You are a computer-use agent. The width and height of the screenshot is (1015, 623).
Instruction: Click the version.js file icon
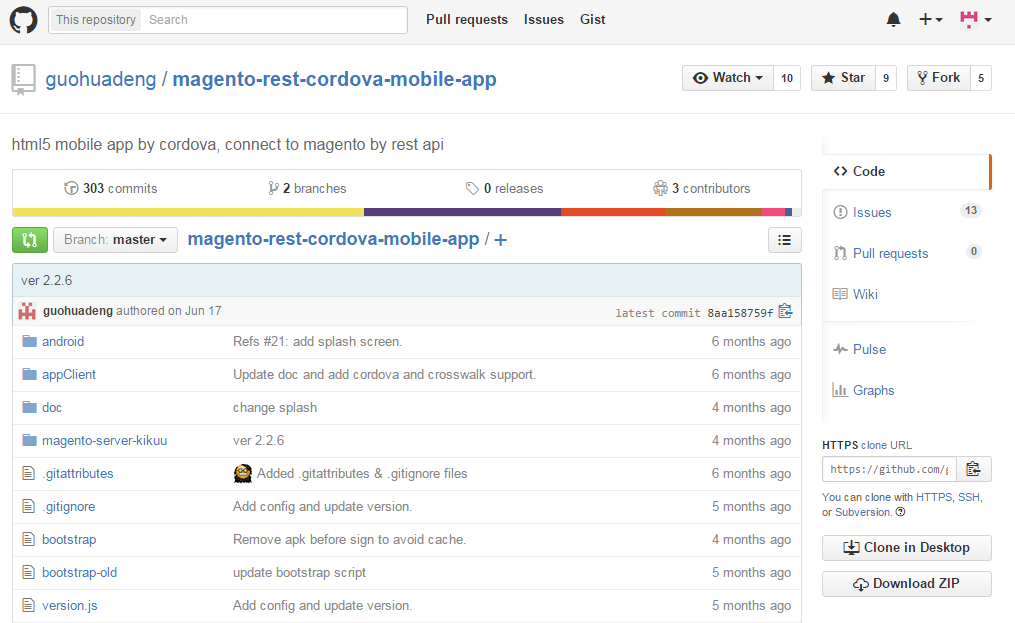[x=28, y=606]
